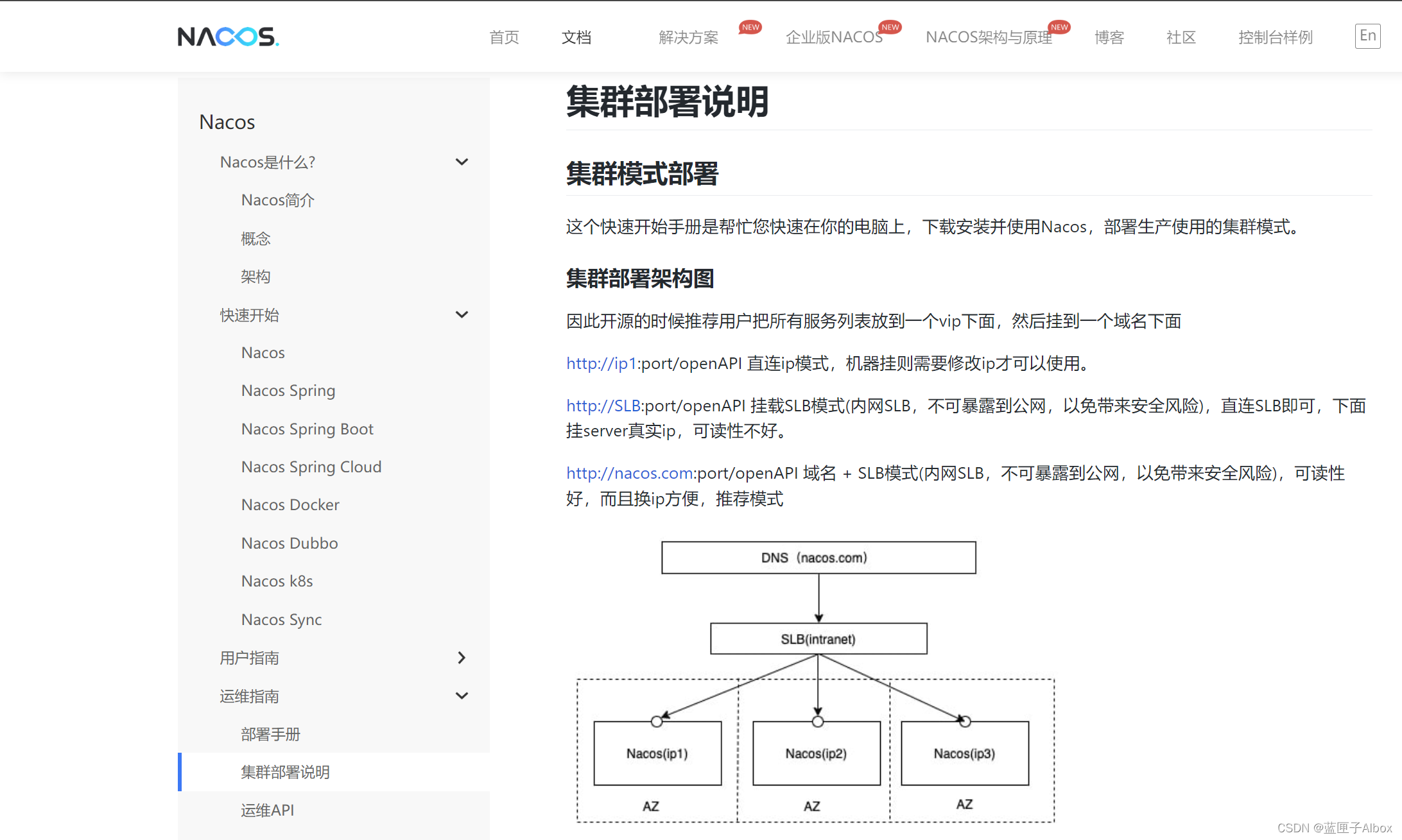Image resolution: width=1402 pixels, height=840 pixels.
Task: Select Nacos是什么? in the sidebar
Action: point(268,162)
